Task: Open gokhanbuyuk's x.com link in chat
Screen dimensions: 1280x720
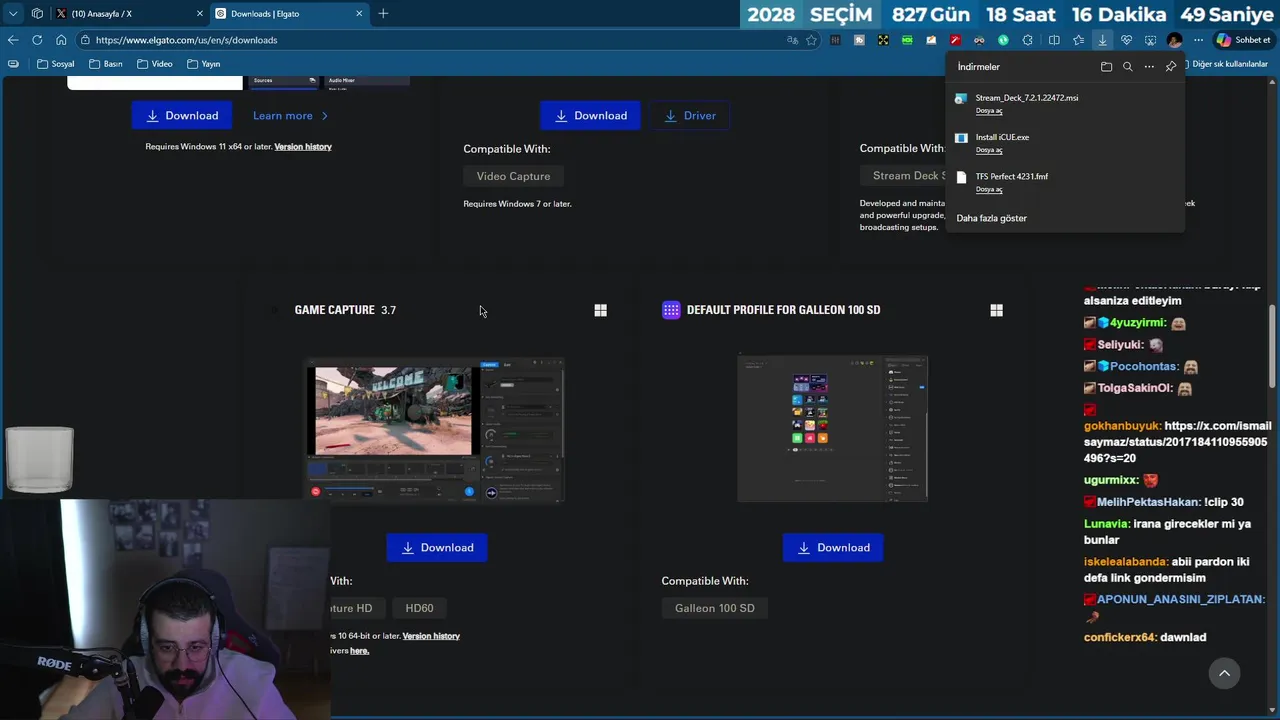Action: click(1177, 442)
